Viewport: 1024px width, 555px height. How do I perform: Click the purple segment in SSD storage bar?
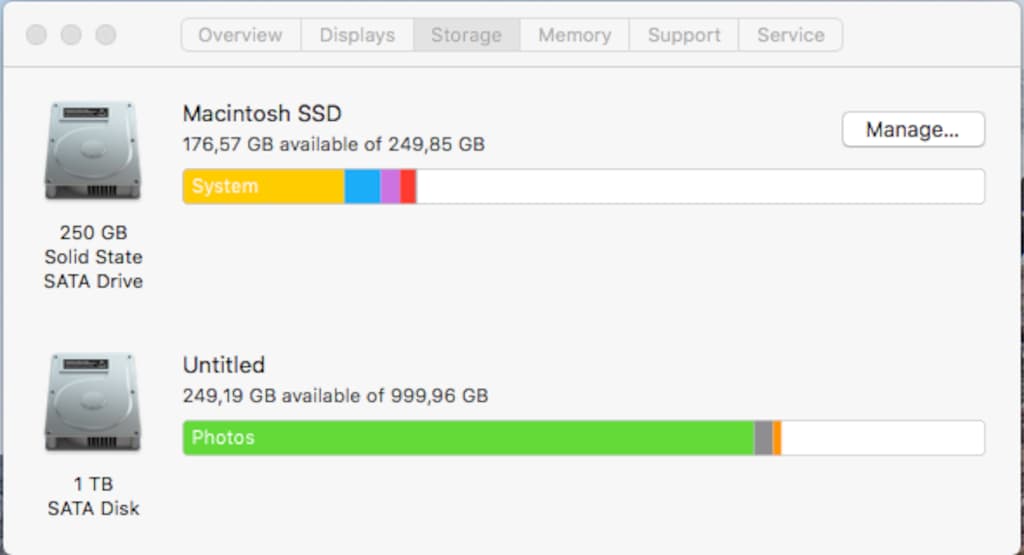click(x=390, y=186)
